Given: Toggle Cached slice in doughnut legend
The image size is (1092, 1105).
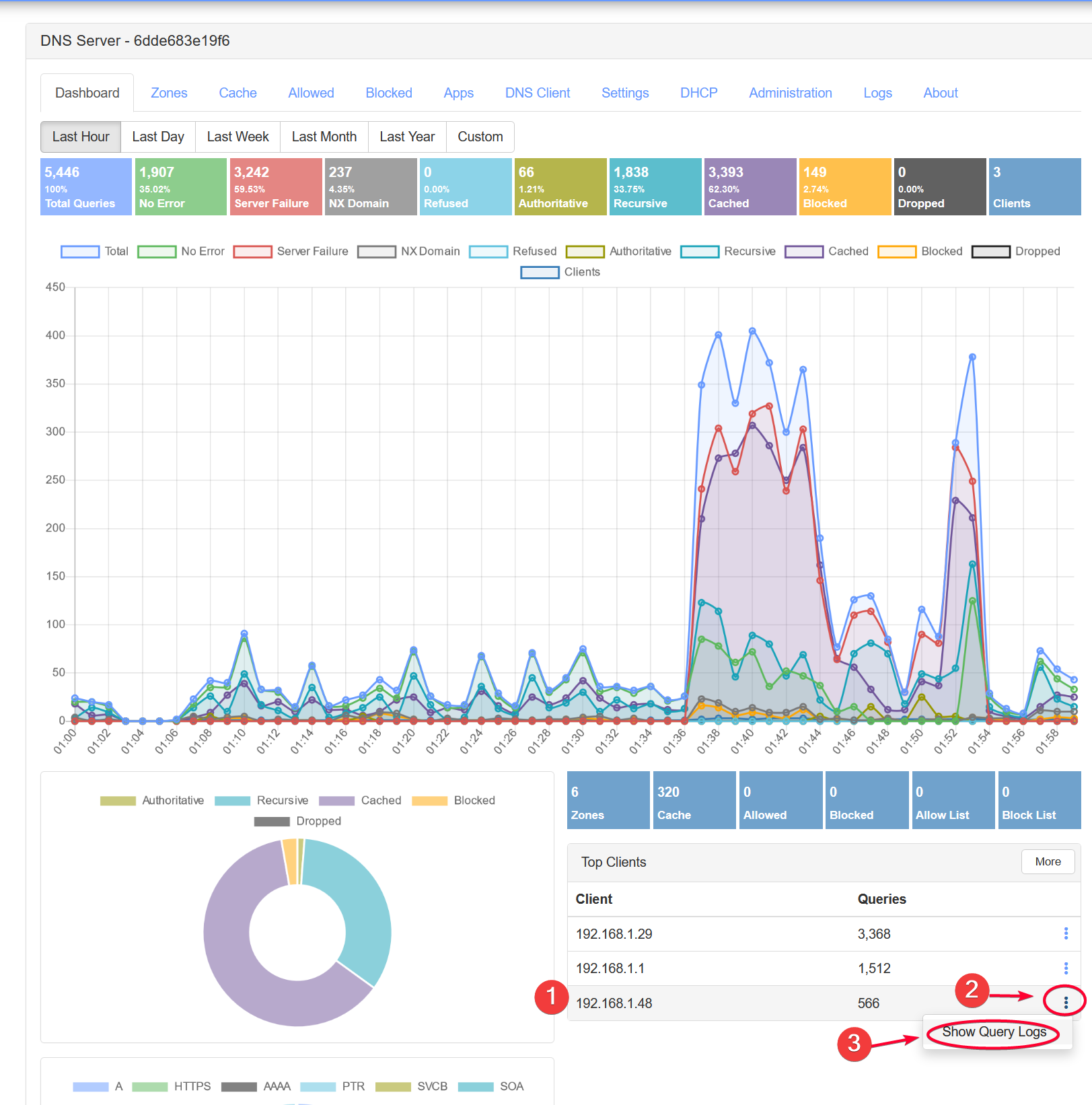Looking at the screenshot, I should pyautogui.click(x=359, y=800).
